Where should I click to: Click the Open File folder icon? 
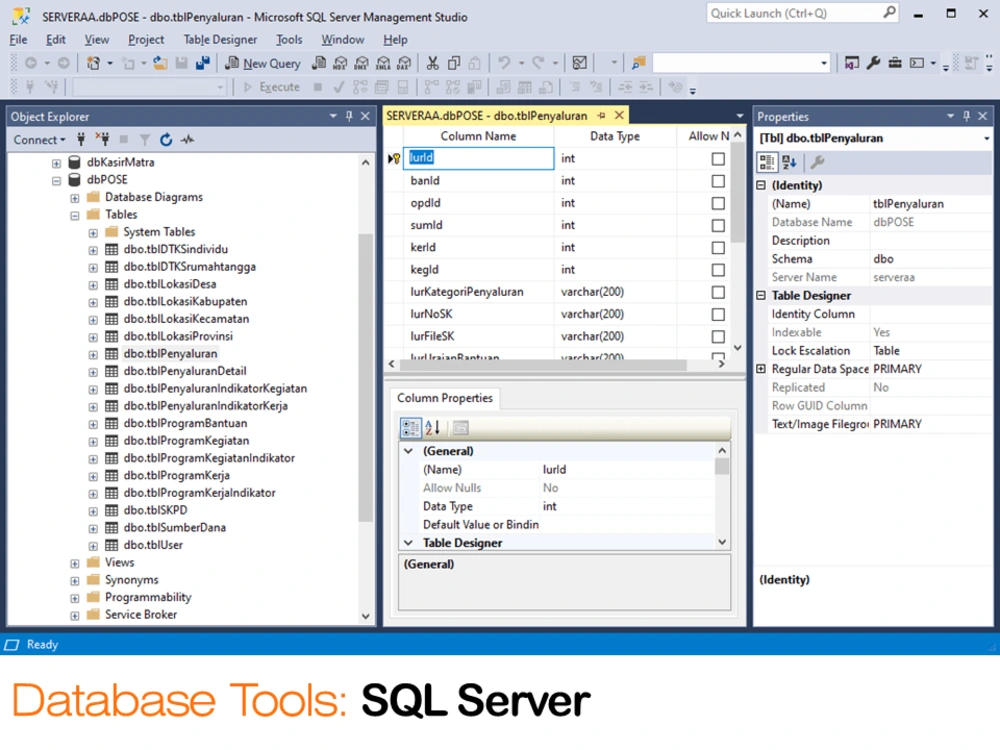click(160, 63)
